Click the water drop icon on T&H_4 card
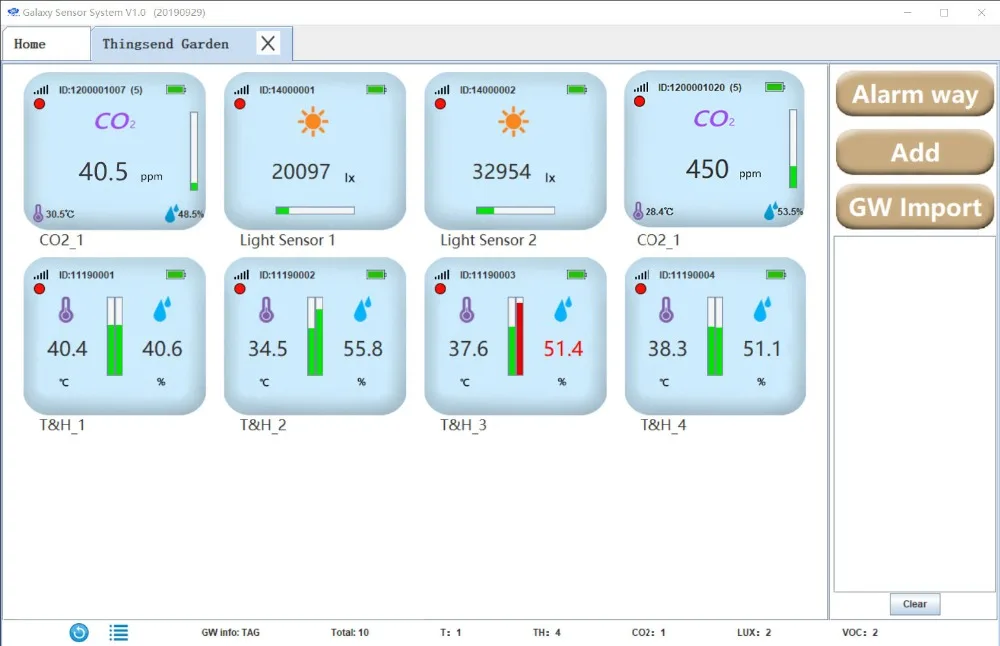This screenshot has width=1000, height=646. (762, 309)
